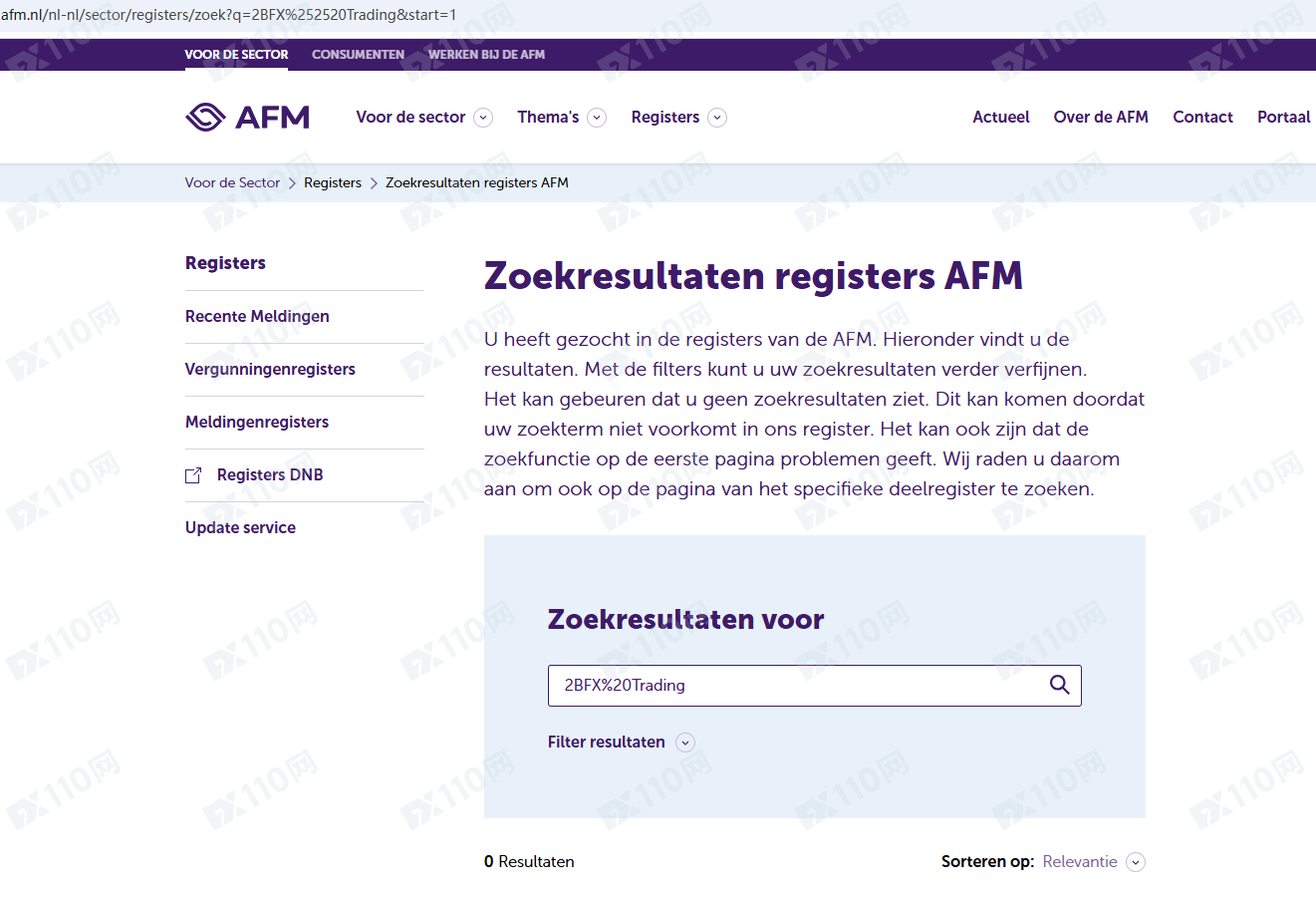
Task: Open Recente Meldingen in sidebar
Action: 257,316
